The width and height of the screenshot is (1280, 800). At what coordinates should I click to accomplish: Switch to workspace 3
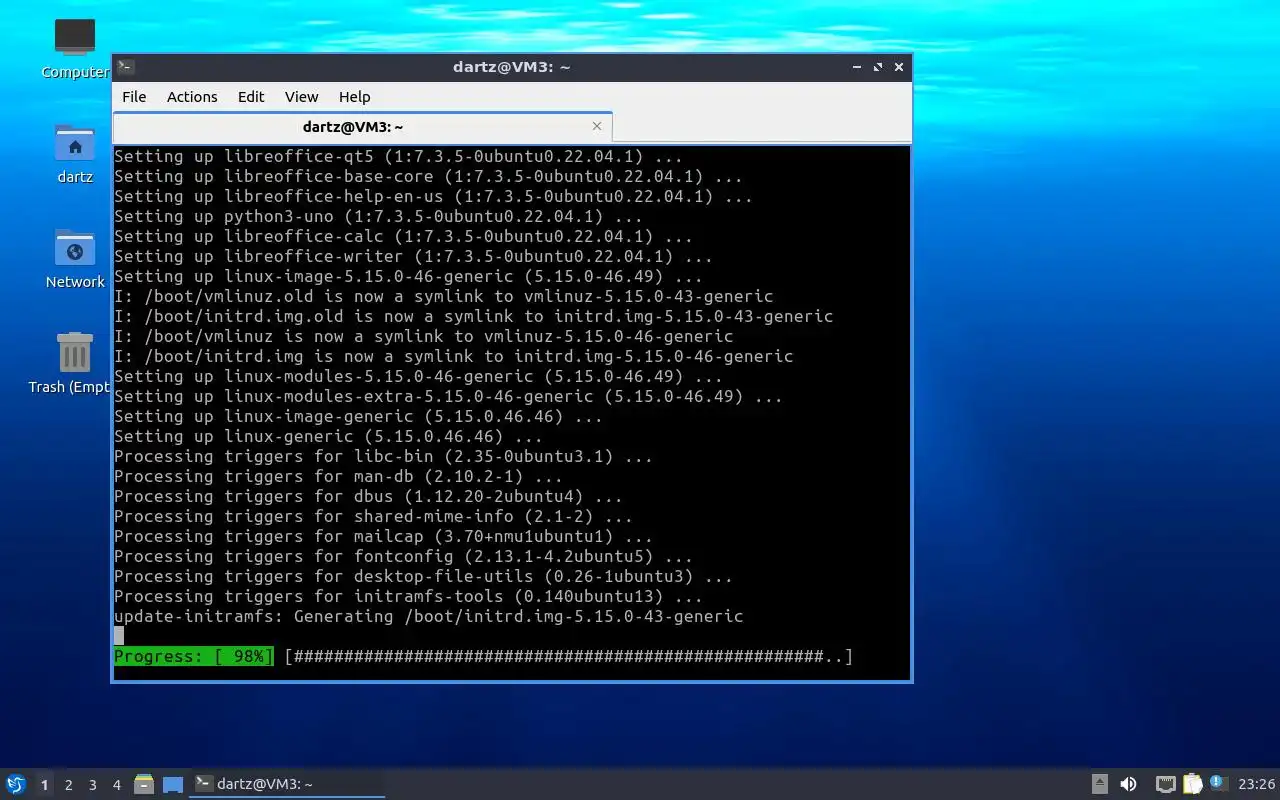pyautogui.click(x=92, y=785)
